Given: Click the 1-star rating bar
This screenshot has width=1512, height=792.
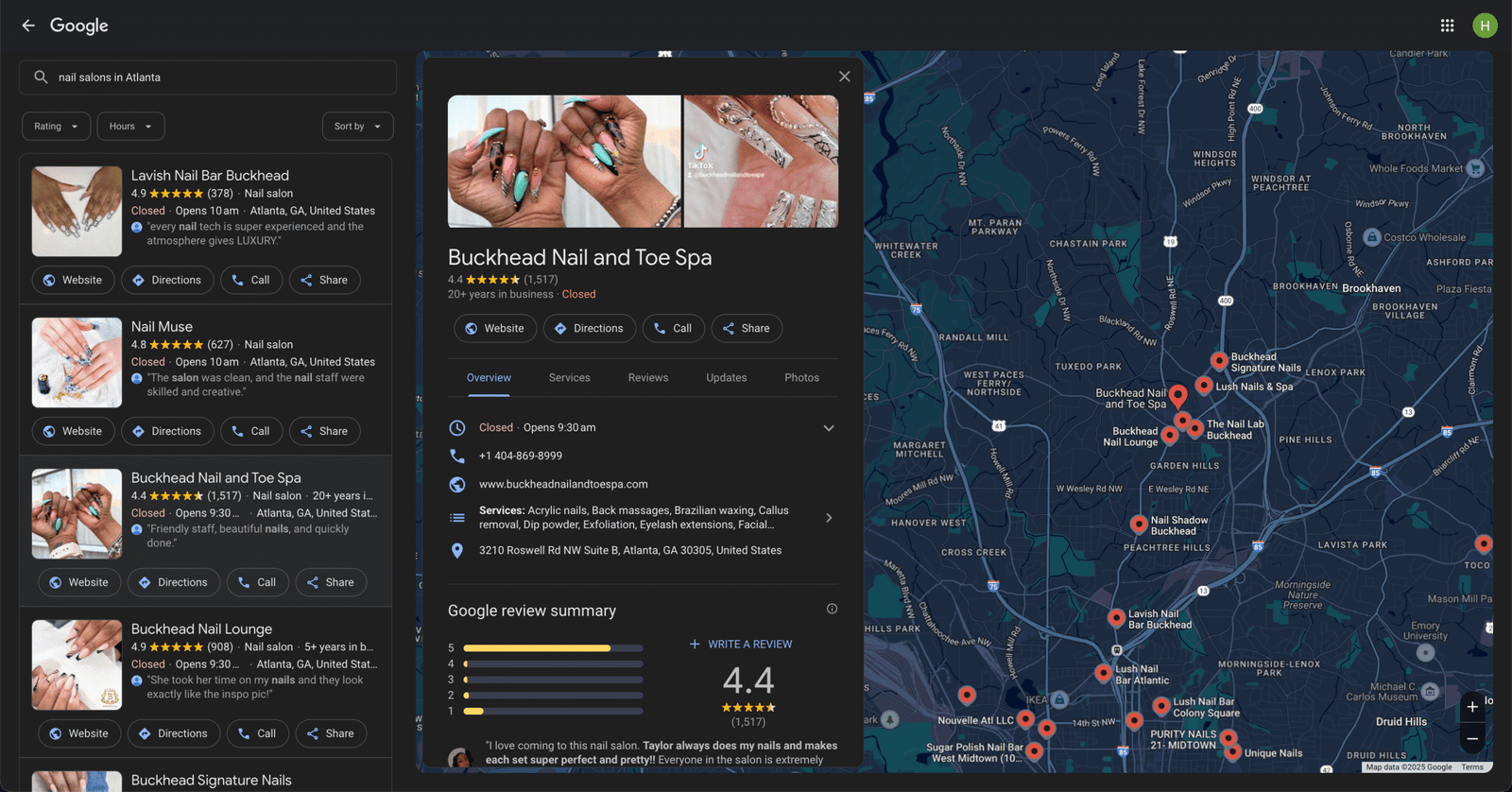Looking at the screenshot, I should [553, 711].
